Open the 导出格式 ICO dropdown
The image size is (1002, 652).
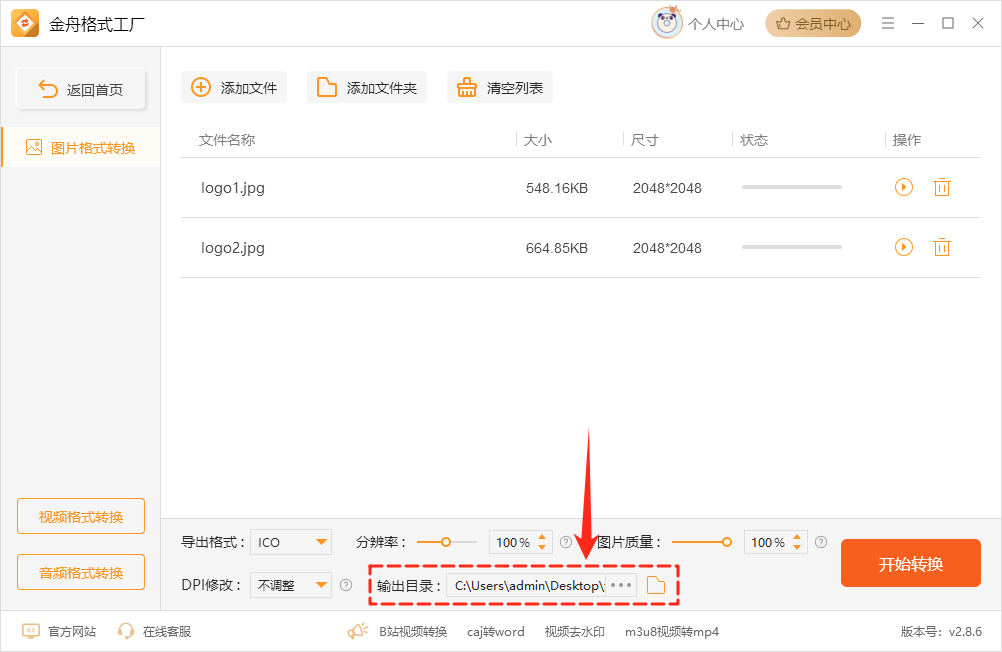[x=290, y=541]
